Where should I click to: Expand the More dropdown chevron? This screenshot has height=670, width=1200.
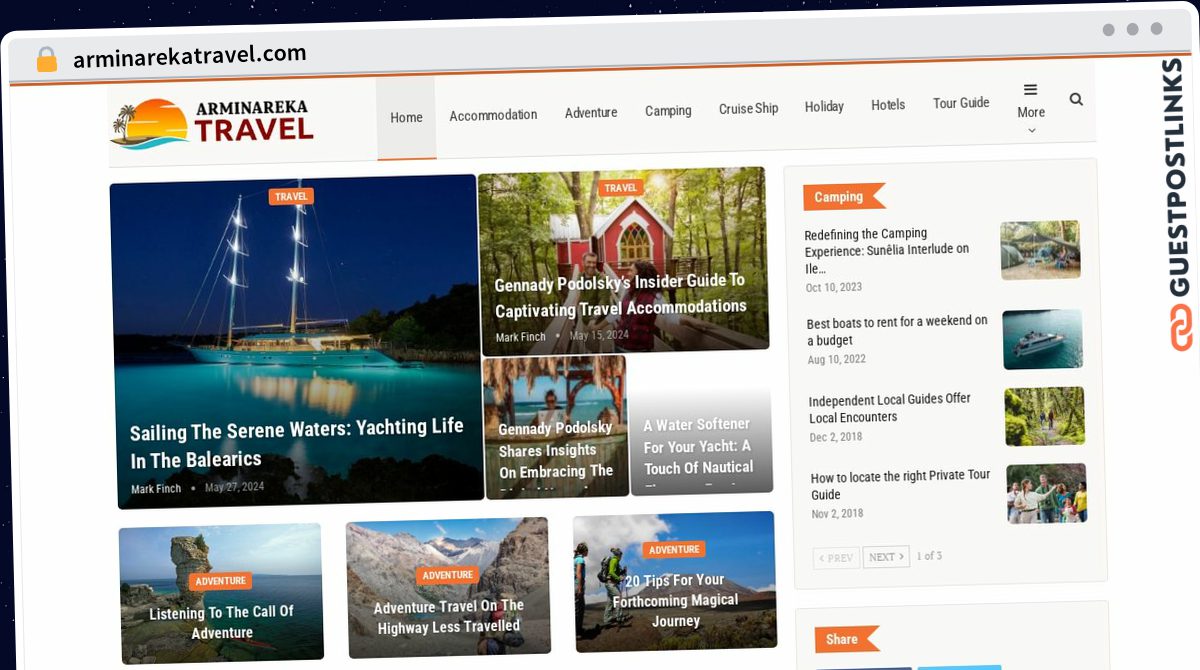pyautogui.click(x=1032, y=130)
